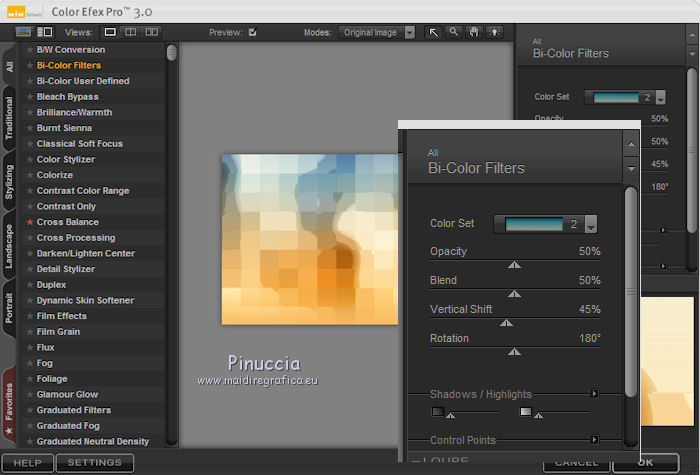
Task: Click the HELP button
Action: click(x=27, y=463)
